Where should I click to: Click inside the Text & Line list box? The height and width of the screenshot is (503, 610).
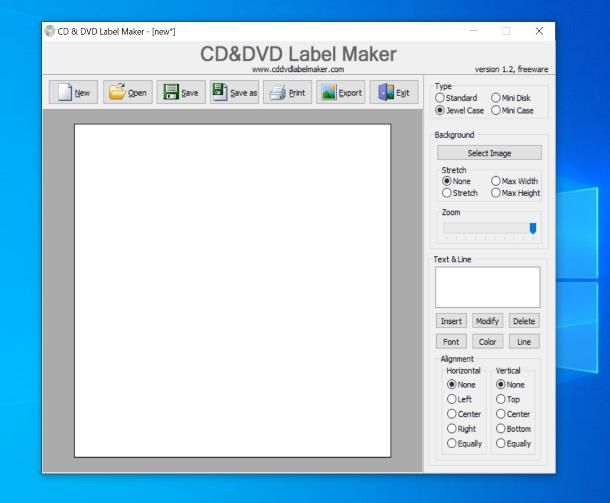coord(488,287)
